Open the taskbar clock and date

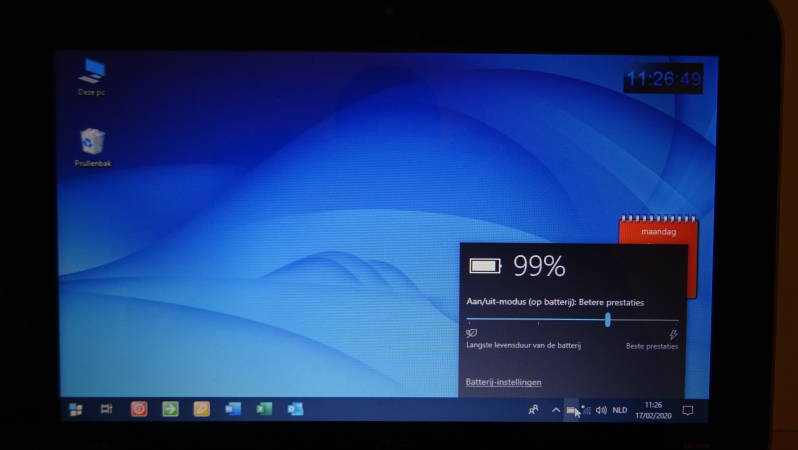(x=653, y=410)
